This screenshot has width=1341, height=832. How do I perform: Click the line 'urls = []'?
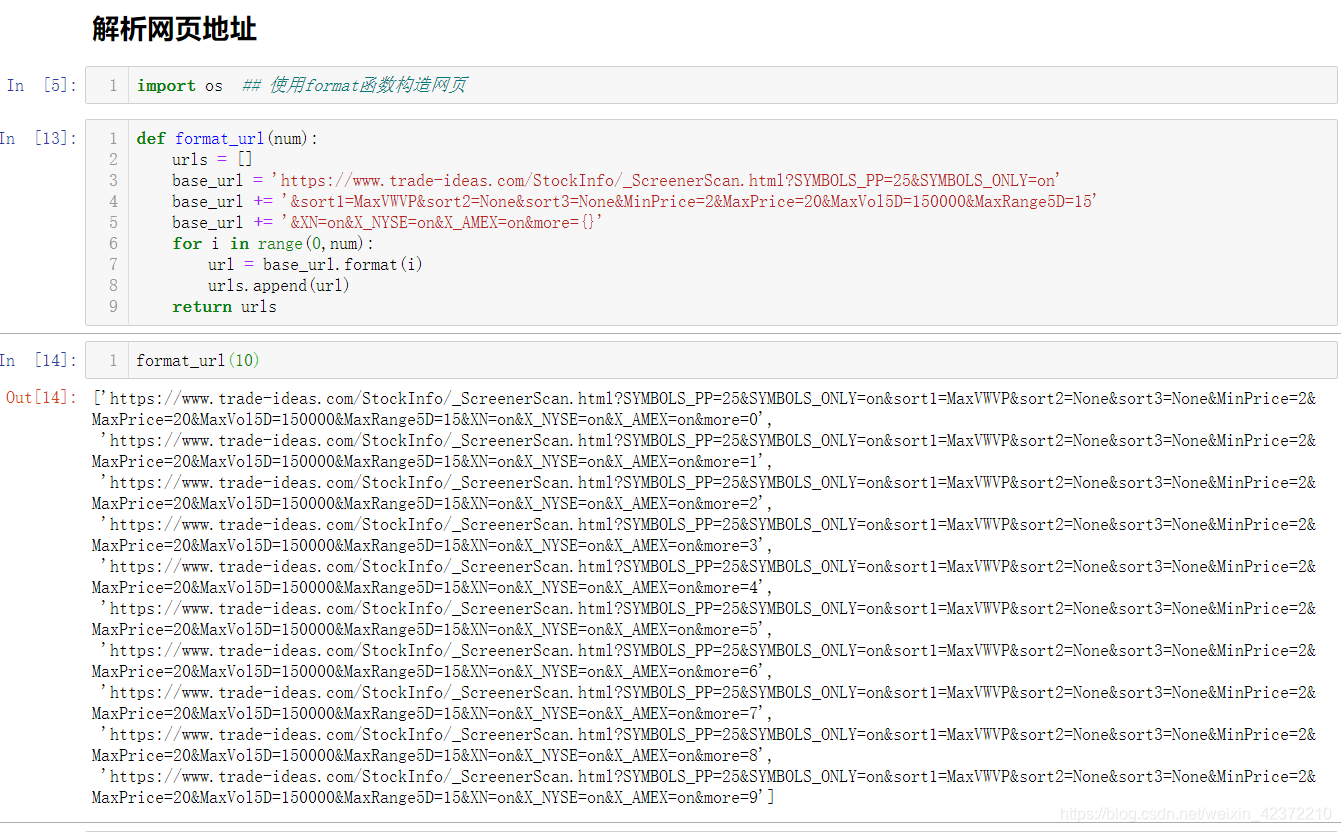click(212, 159)
